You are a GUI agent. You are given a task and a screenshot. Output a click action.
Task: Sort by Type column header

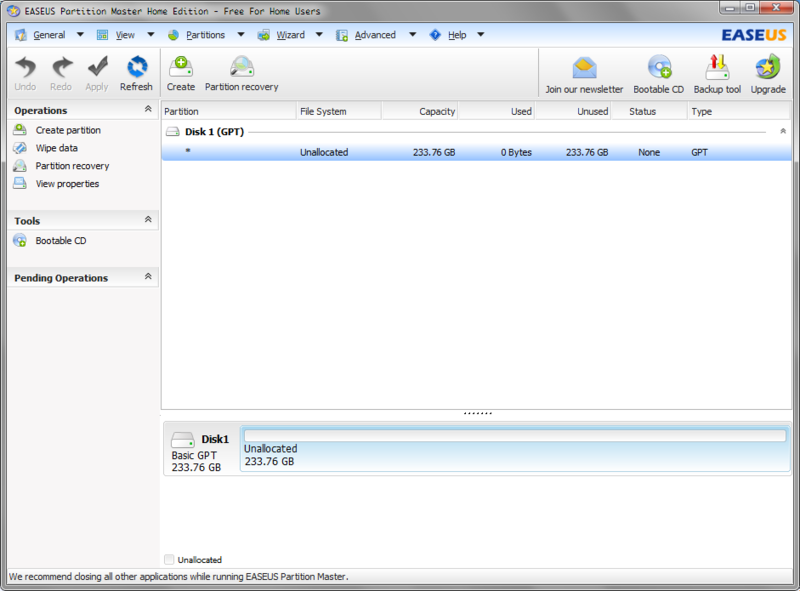739,111
